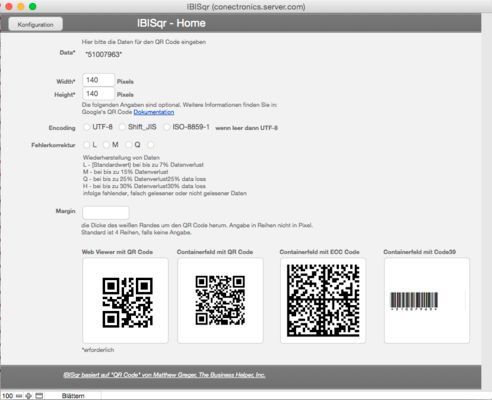Viewport: 492px width, 400px height.
Task: Click the Web Viewer QR code image
Action: point(126,300)
